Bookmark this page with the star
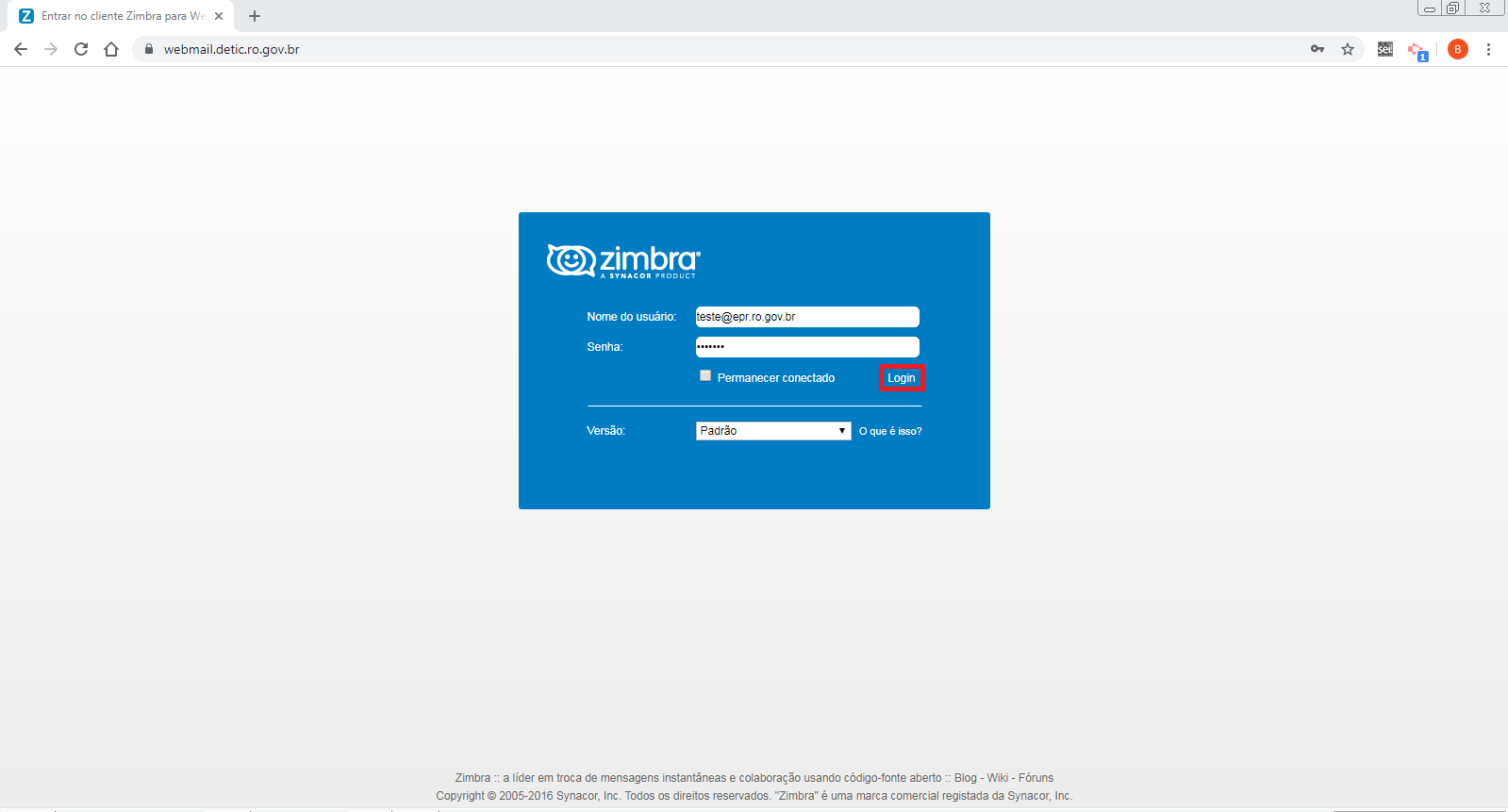Screen dimensions: 1508x812 pyautogui.click(x=1348, y=49)
